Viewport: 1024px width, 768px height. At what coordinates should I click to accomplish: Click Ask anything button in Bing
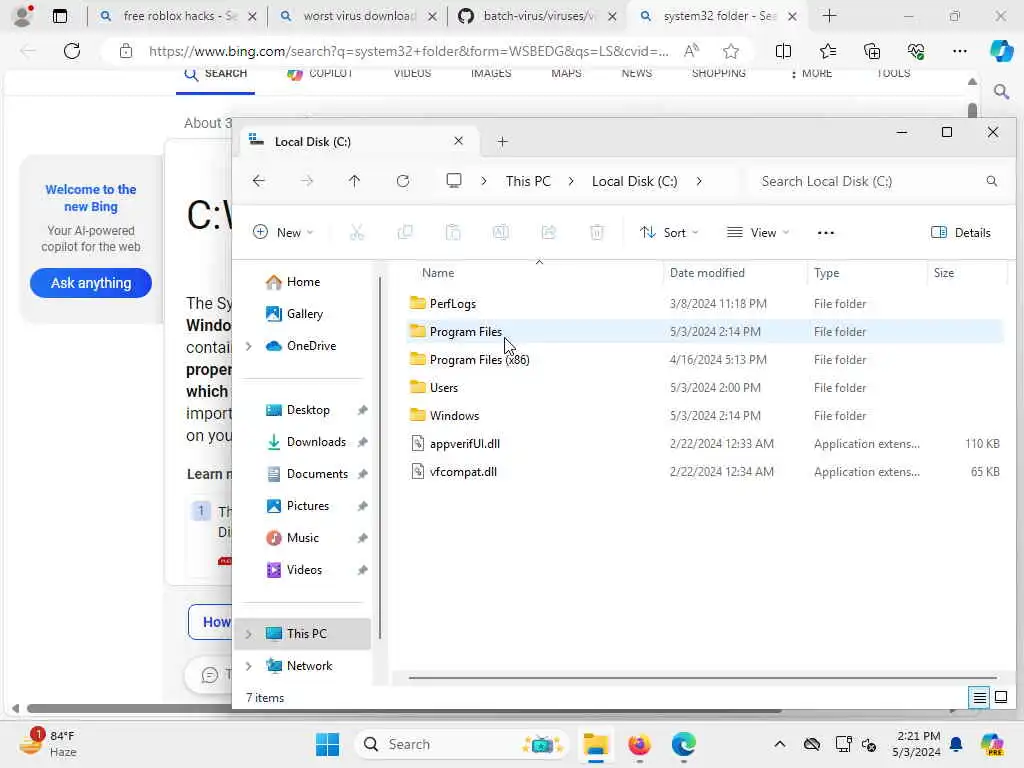91,283
